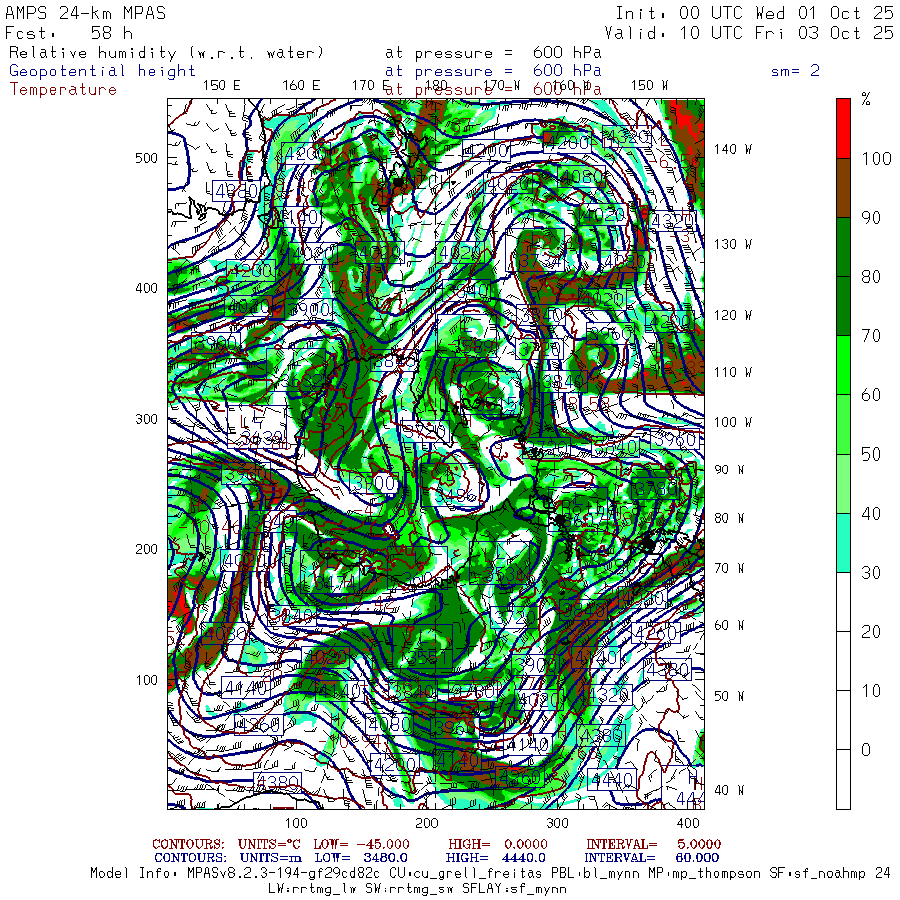Click the '80 W' longitude label
The height and width of the screenshot is (900, 900).
point(729,518)
